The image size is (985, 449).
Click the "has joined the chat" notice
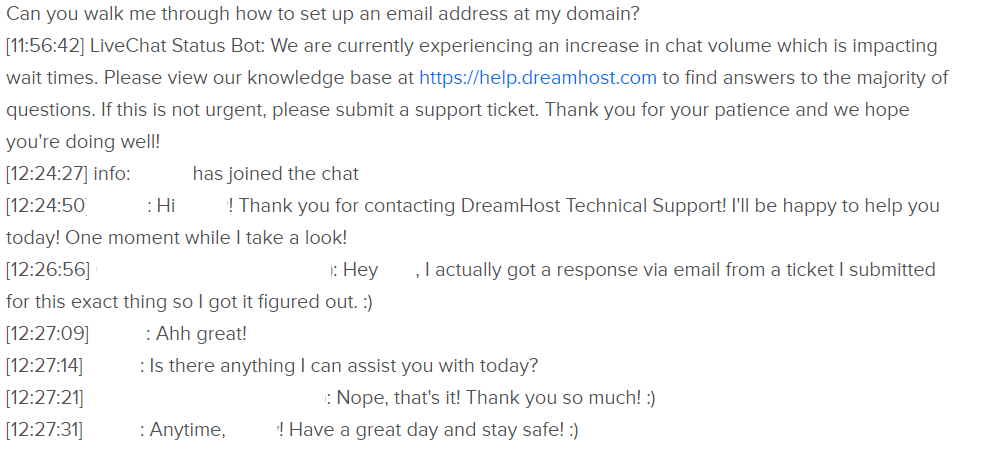(x=276, y=174)
